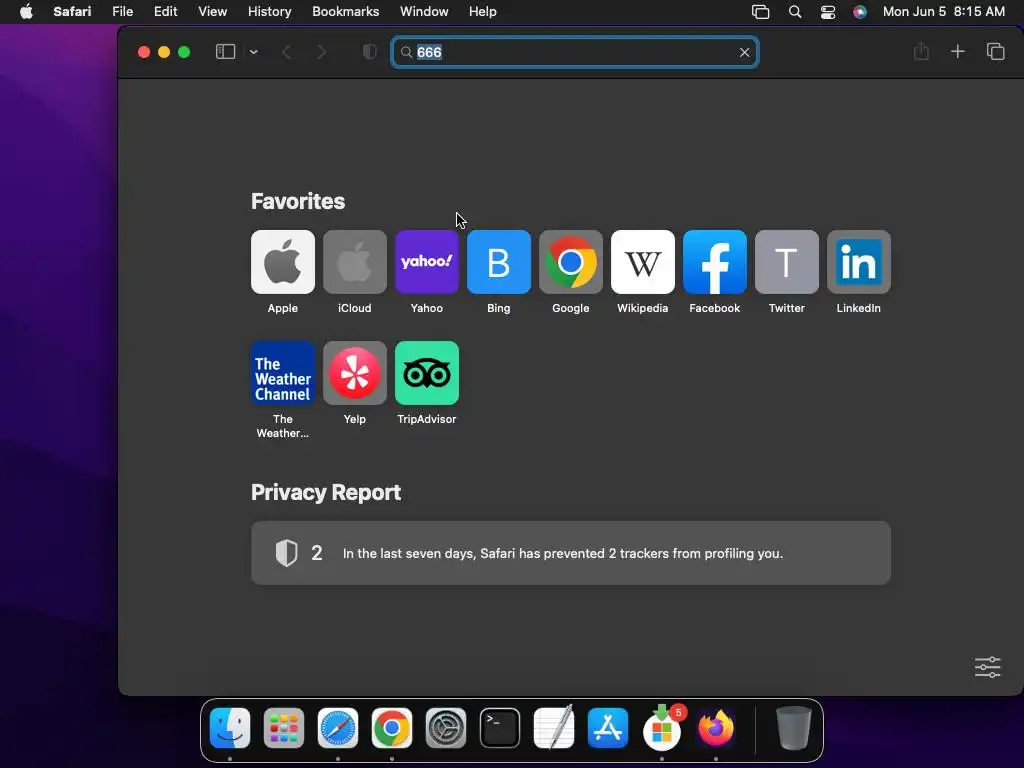The height and width of the screenshot is (768, 1024).
Task: Go back to the previous page
Action: [286, 52]
